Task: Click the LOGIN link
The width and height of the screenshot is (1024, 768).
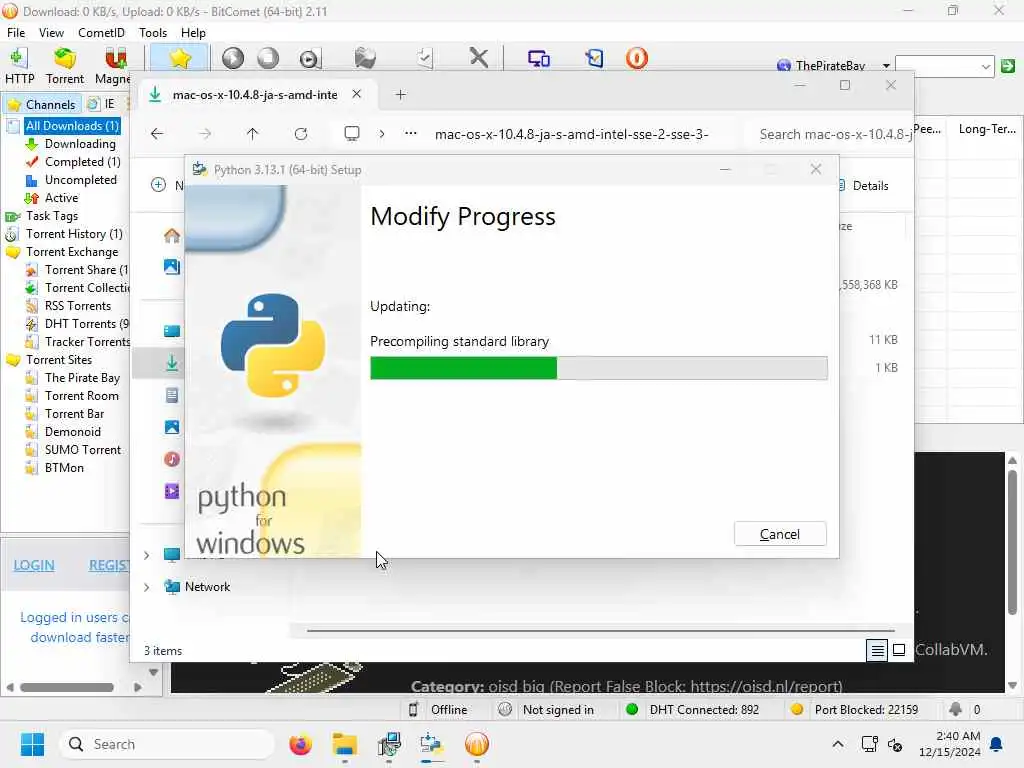Action: pyautogui.click(x=34, y=565)
